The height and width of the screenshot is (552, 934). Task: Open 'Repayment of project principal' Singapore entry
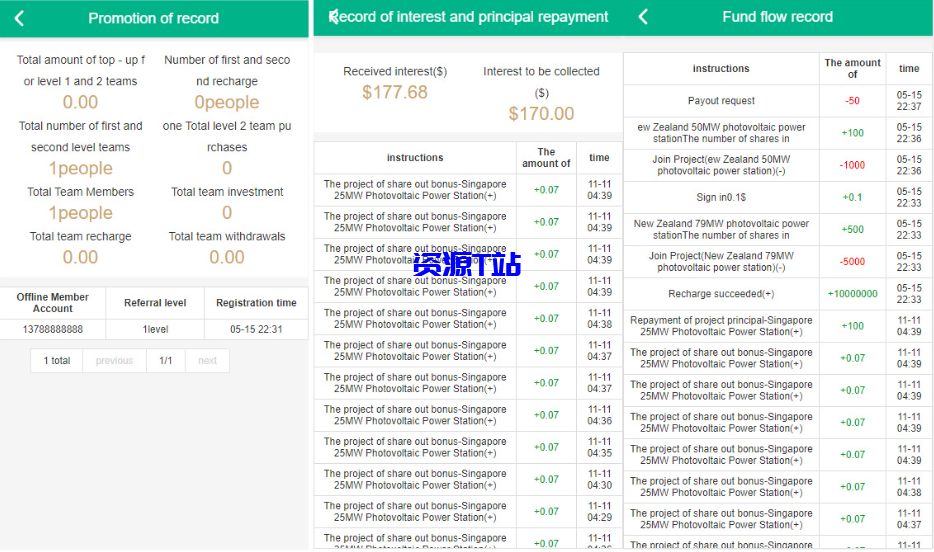[721, 326]
